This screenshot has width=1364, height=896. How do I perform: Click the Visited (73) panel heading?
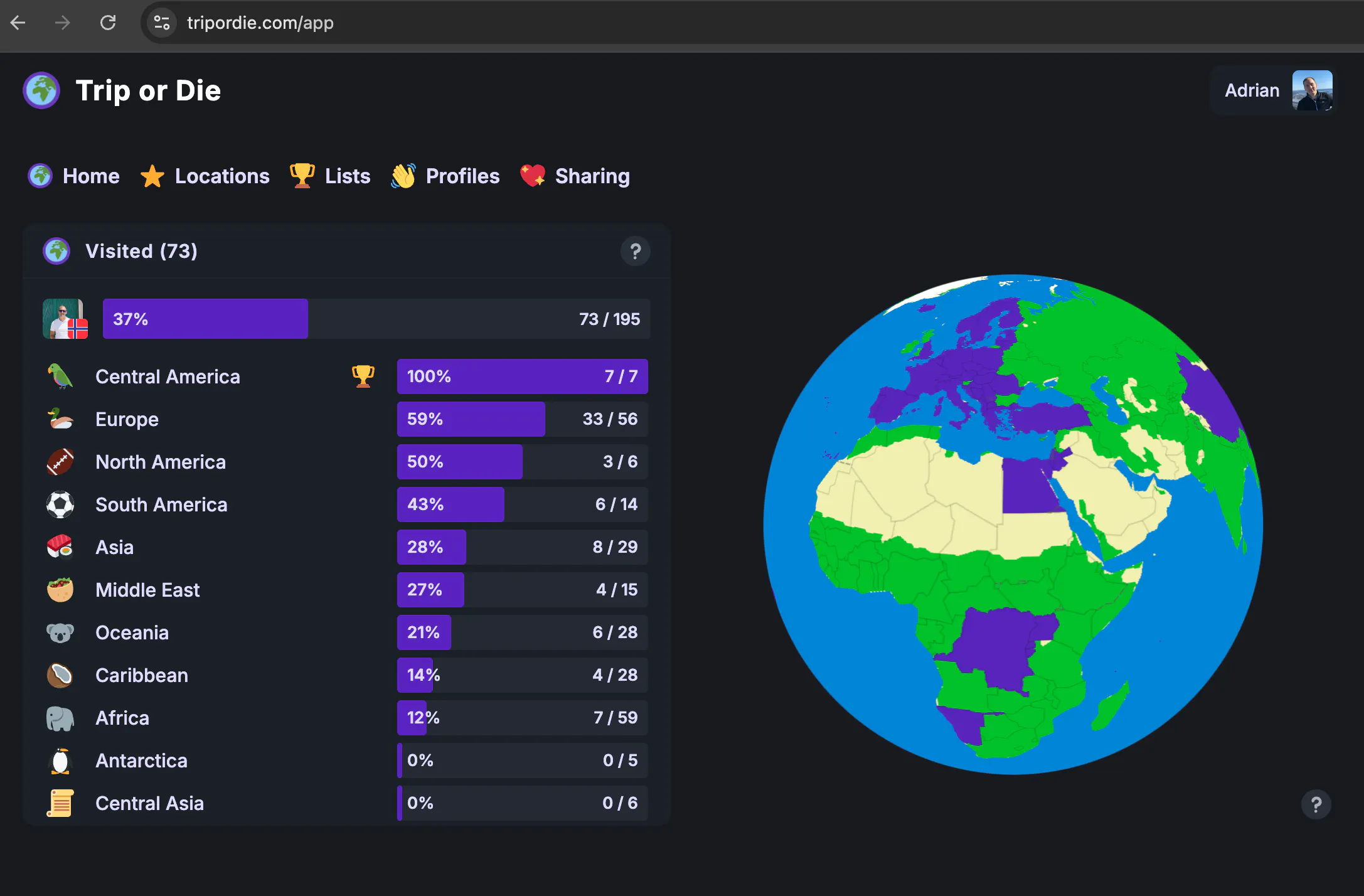(x=141, y=251)
